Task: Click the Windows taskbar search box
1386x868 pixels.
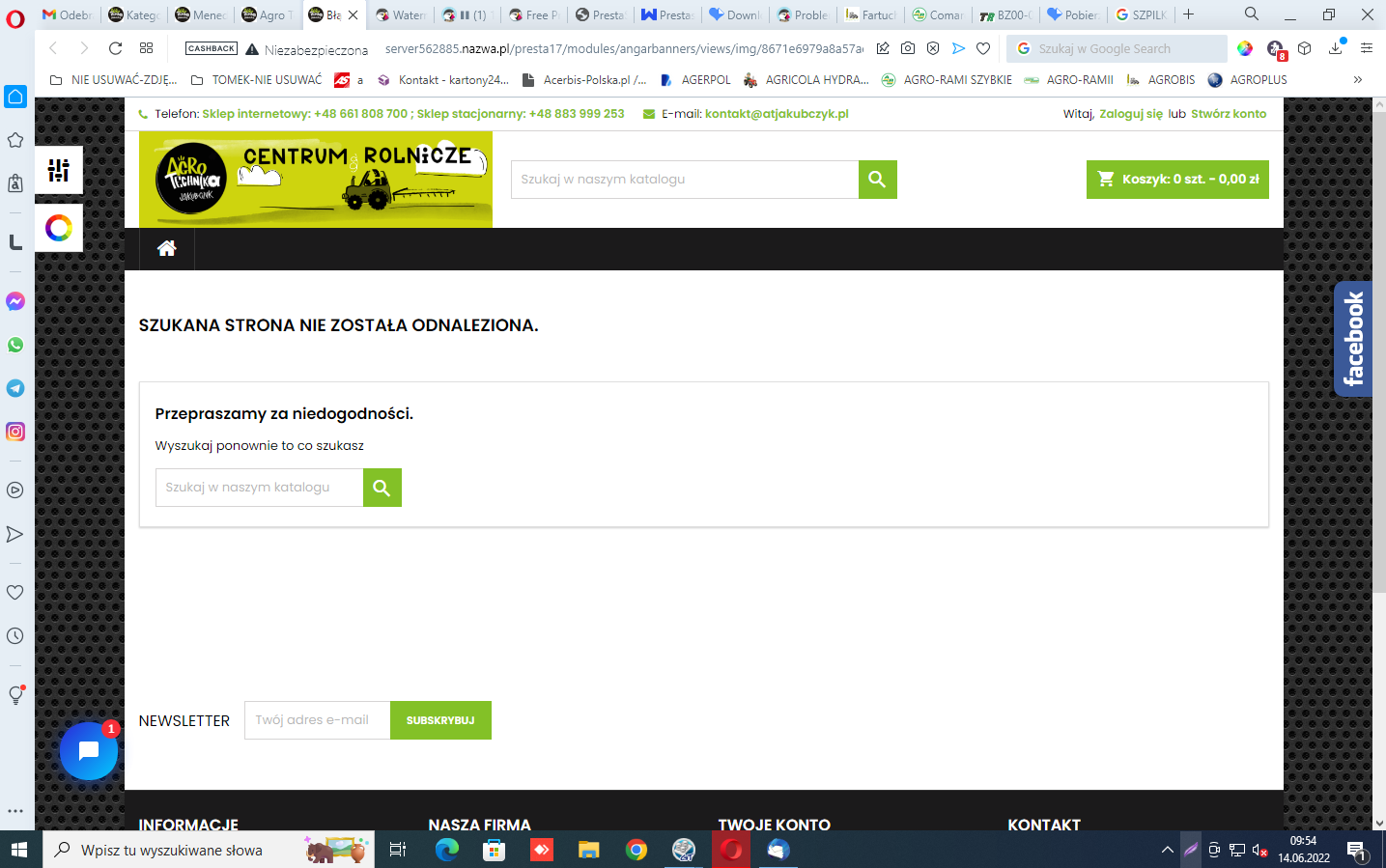Action: [x=209, y=850]
